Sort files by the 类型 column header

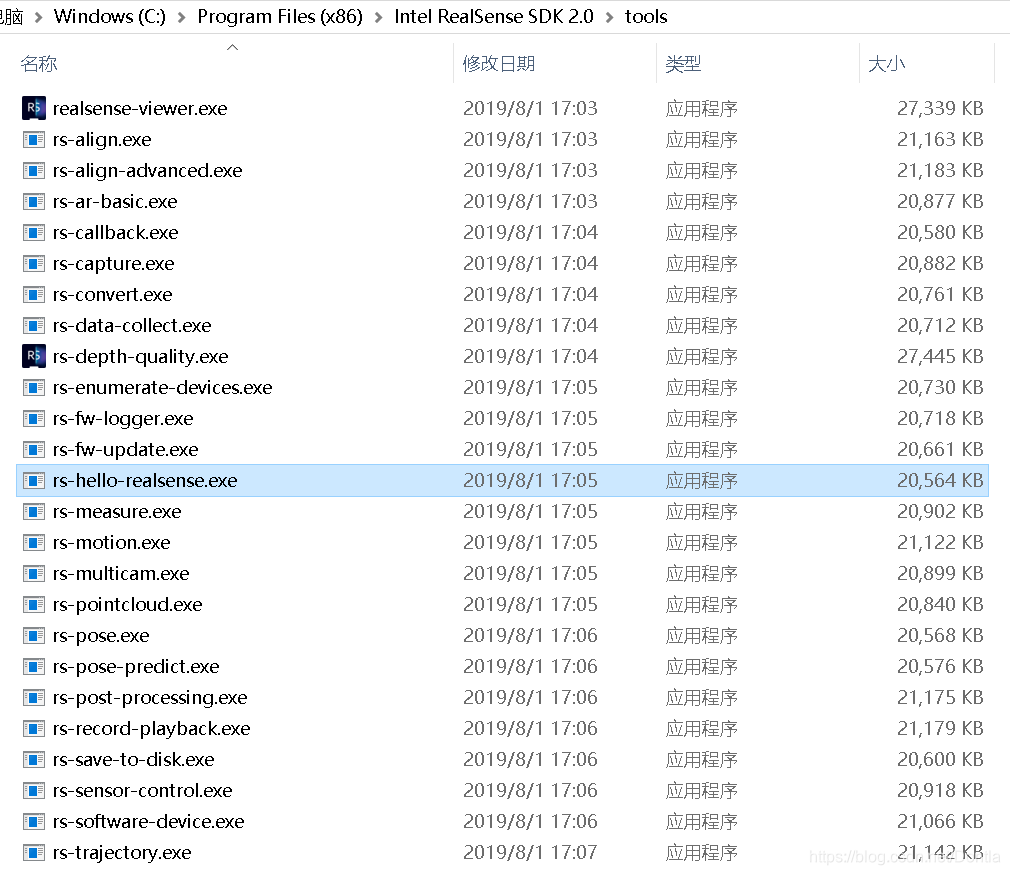click(683, 64)
